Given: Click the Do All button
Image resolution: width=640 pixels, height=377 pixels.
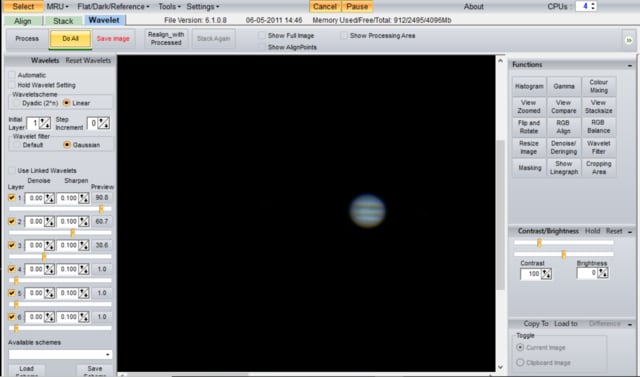Looking at the screenshot, I should (70, 39).
